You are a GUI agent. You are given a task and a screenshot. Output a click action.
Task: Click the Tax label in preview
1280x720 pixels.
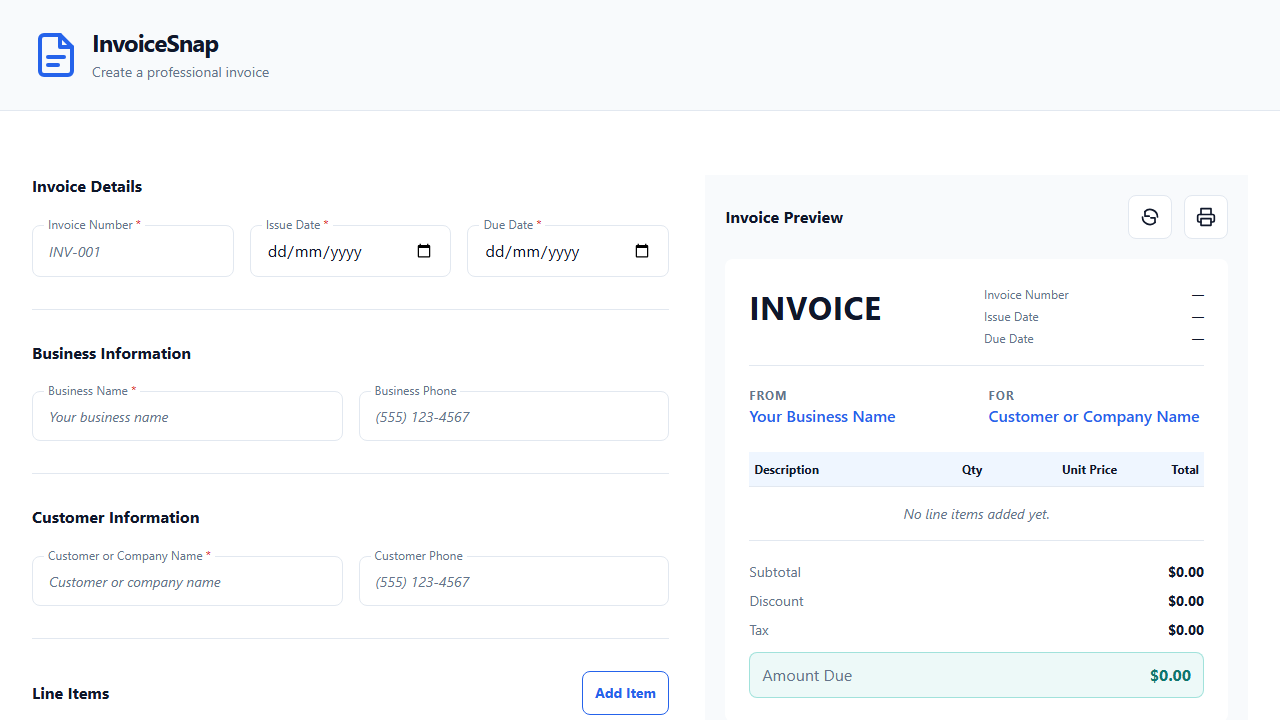click(x=759, y=631)
